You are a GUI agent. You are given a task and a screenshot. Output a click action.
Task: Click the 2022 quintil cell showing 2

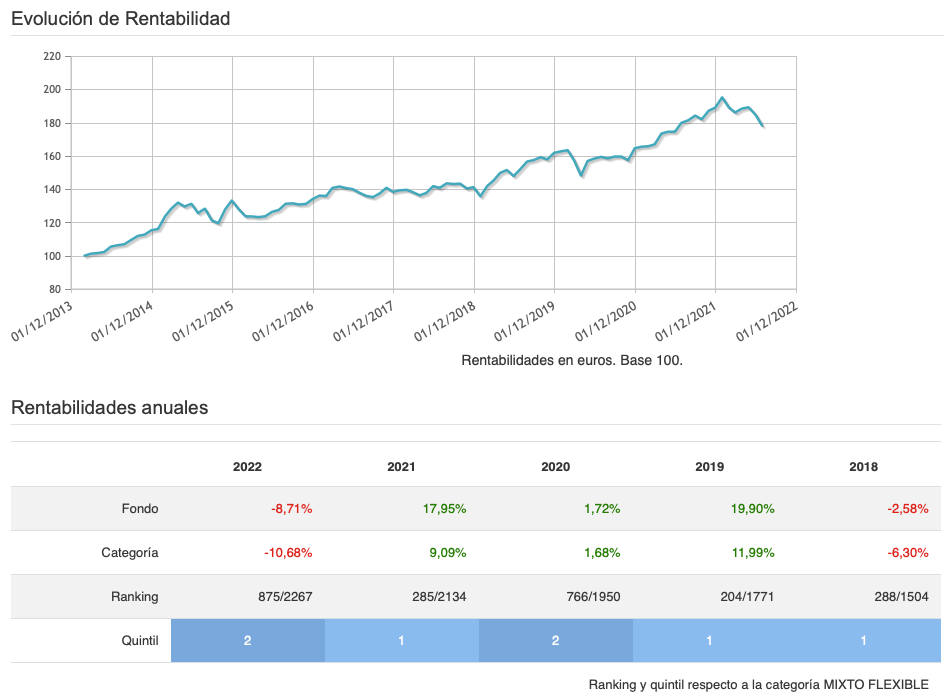(248, 640)
